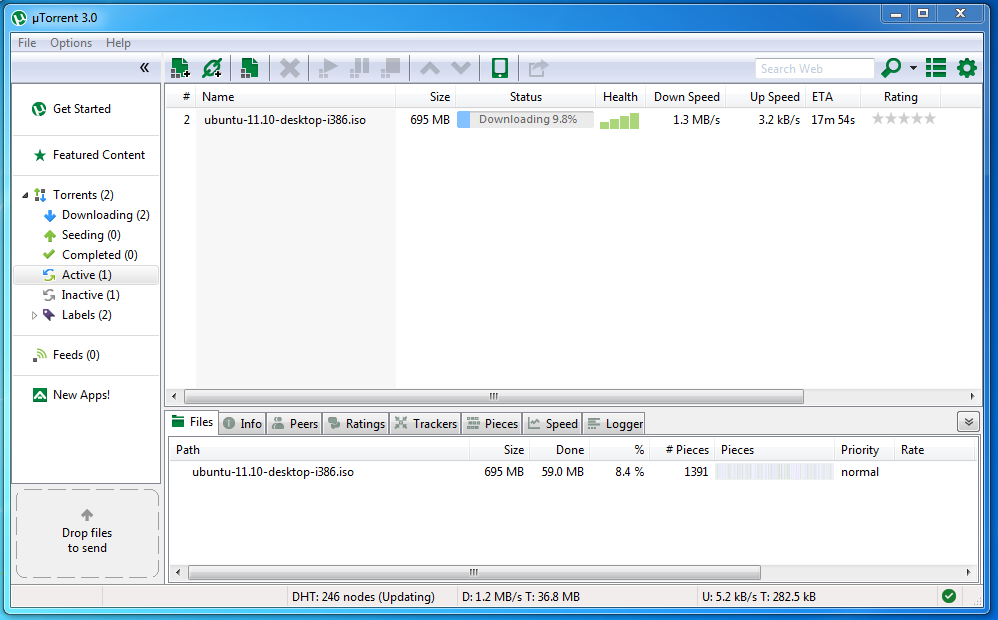Click torrent list horizontal scrollbar thumb
This screenshot has width=998, height=620.
point(494,396)
